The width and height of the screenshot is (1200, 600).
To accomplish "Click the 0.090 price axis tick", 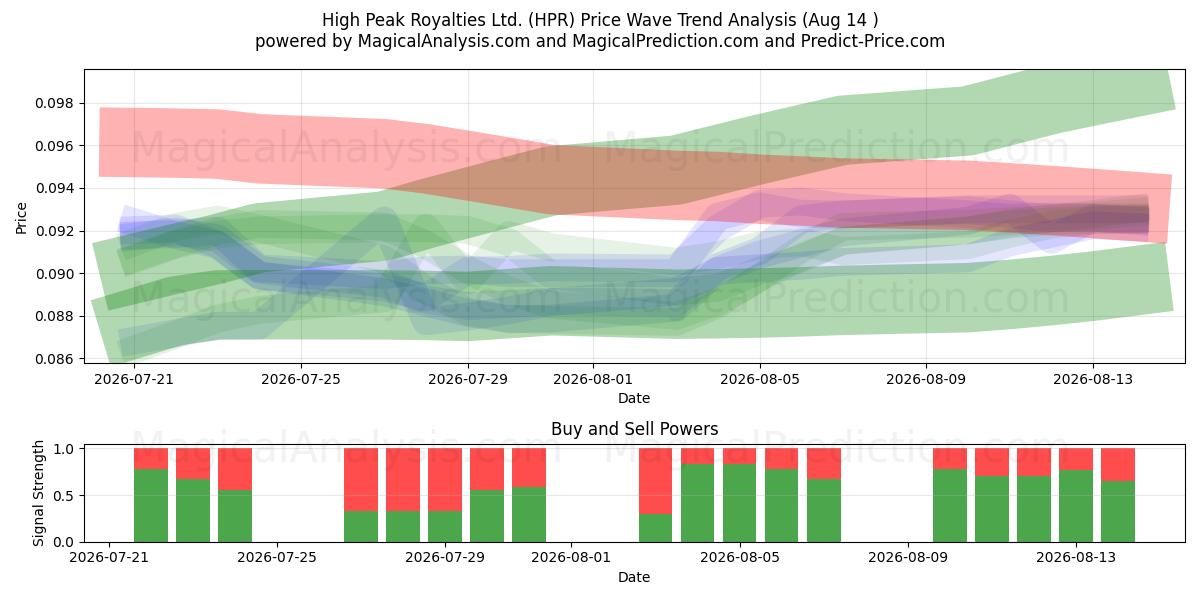I will point(56,274).
